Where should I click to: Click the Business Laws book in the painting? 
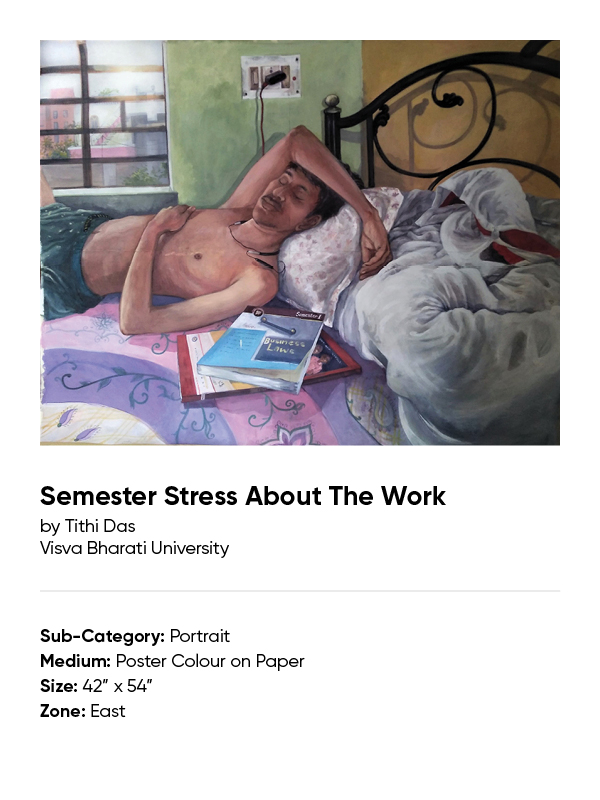(261, 349)
